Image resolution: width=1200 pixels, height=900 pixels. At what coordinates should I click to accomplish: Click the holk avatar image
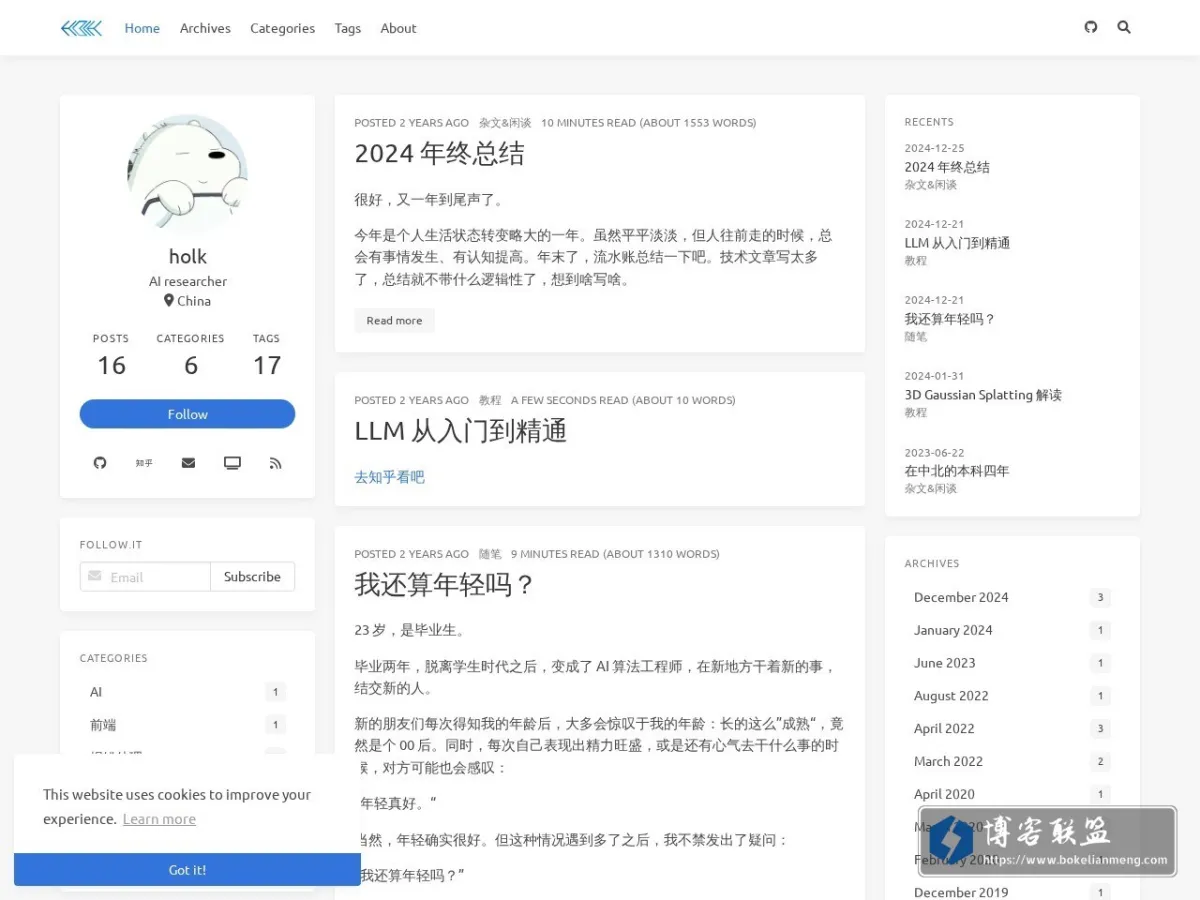[188, 175]
